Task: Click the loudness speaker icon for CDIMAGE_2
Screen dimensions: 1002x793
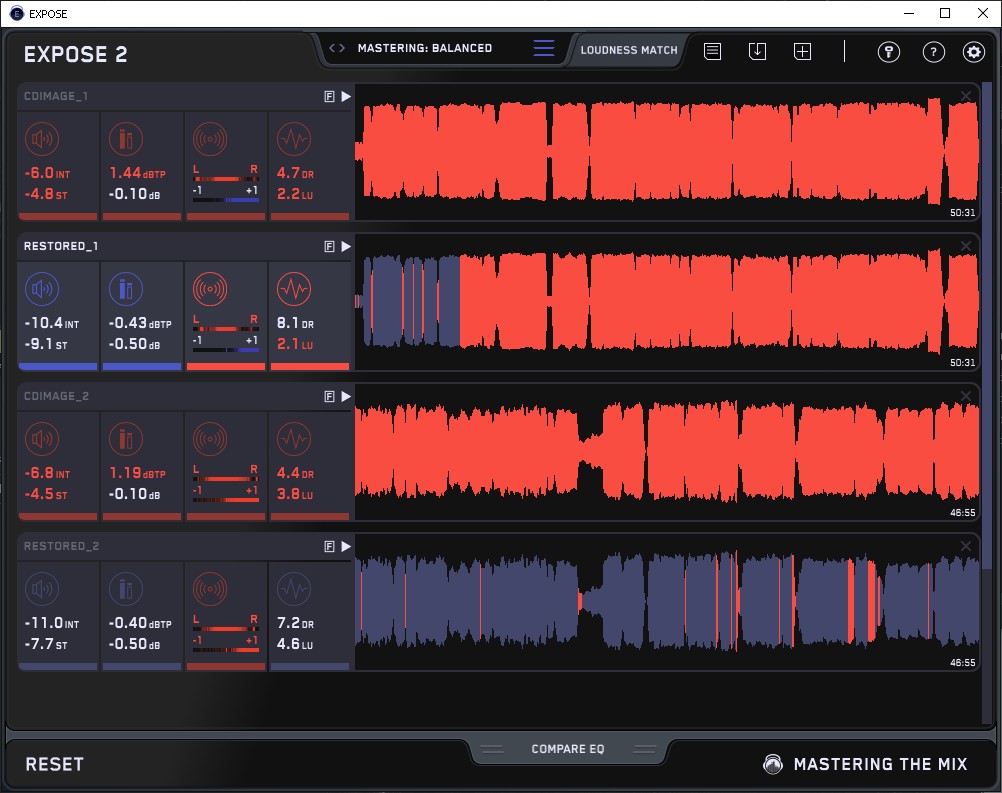Action: pyautogui.click(x=42, y=439)
